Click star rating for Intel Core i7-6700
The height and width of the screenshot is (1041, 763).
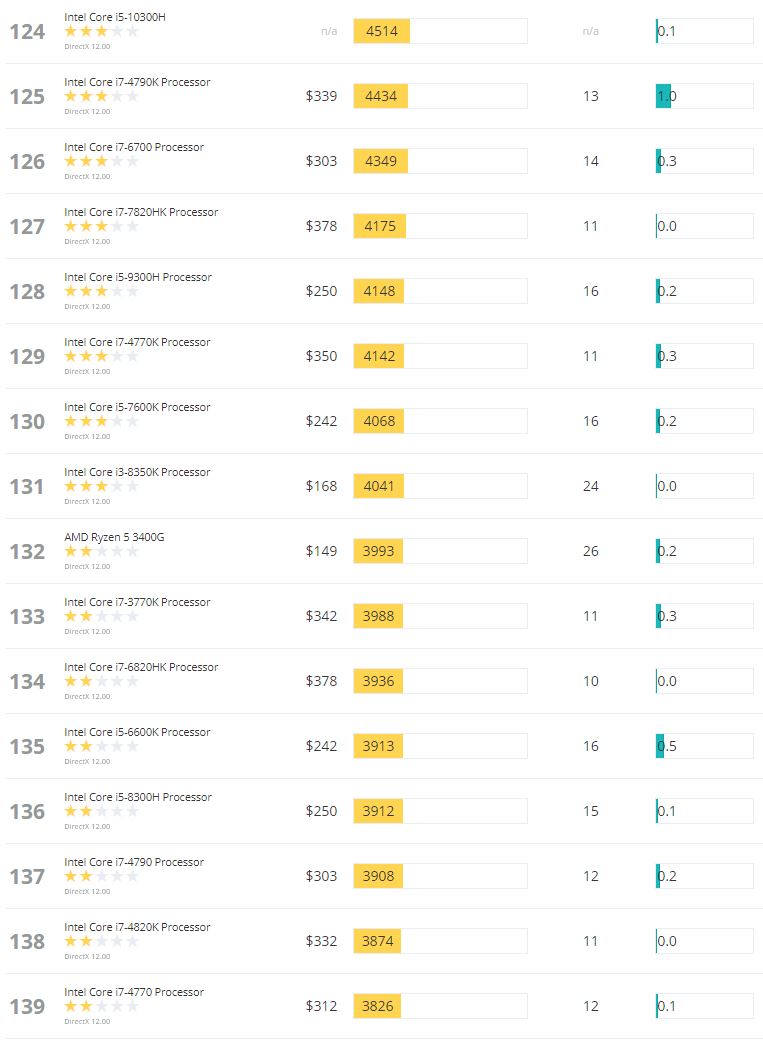(x=101, y=161)
